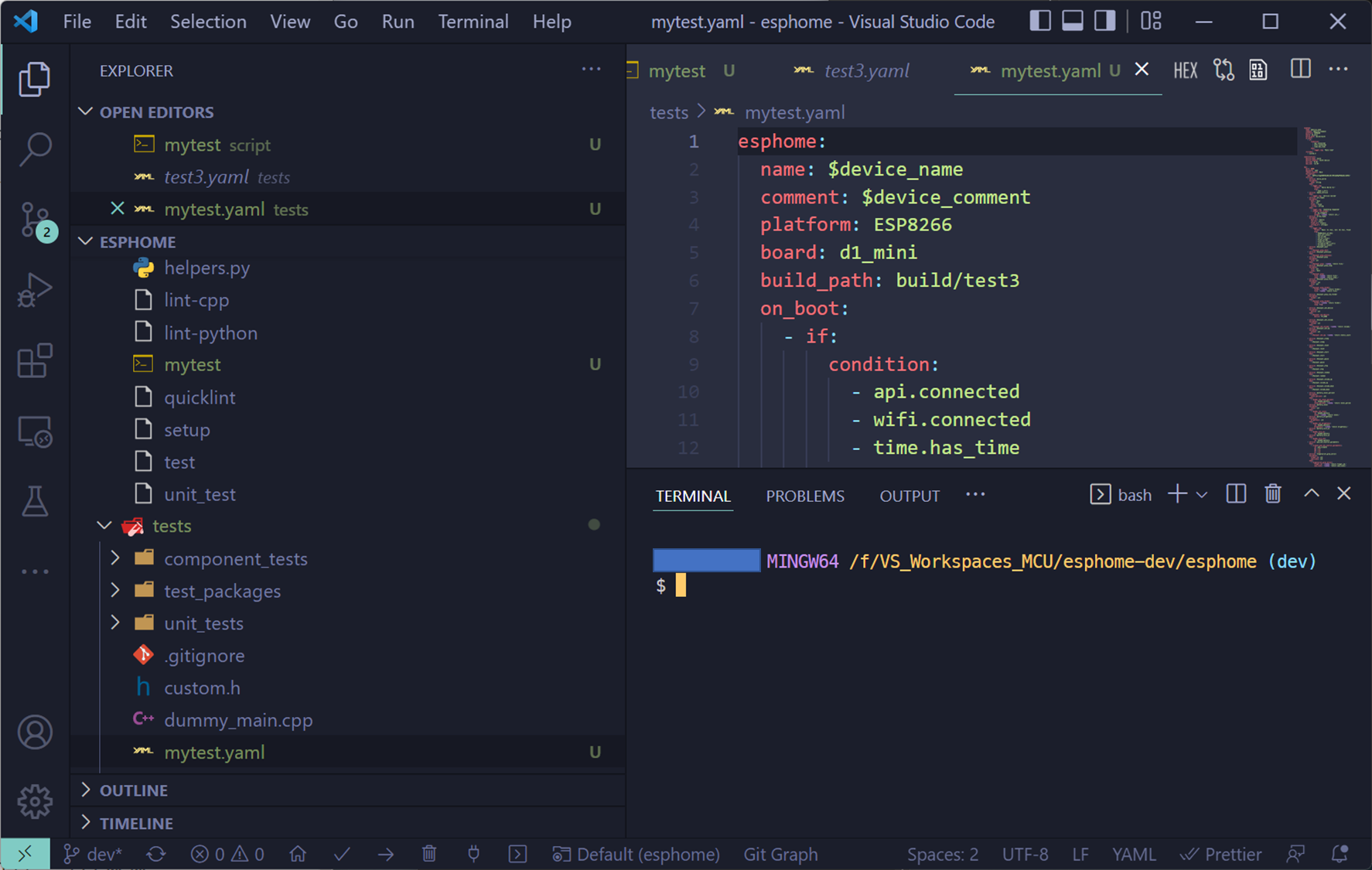Open the Selection menu

click(x=208, y=22)
